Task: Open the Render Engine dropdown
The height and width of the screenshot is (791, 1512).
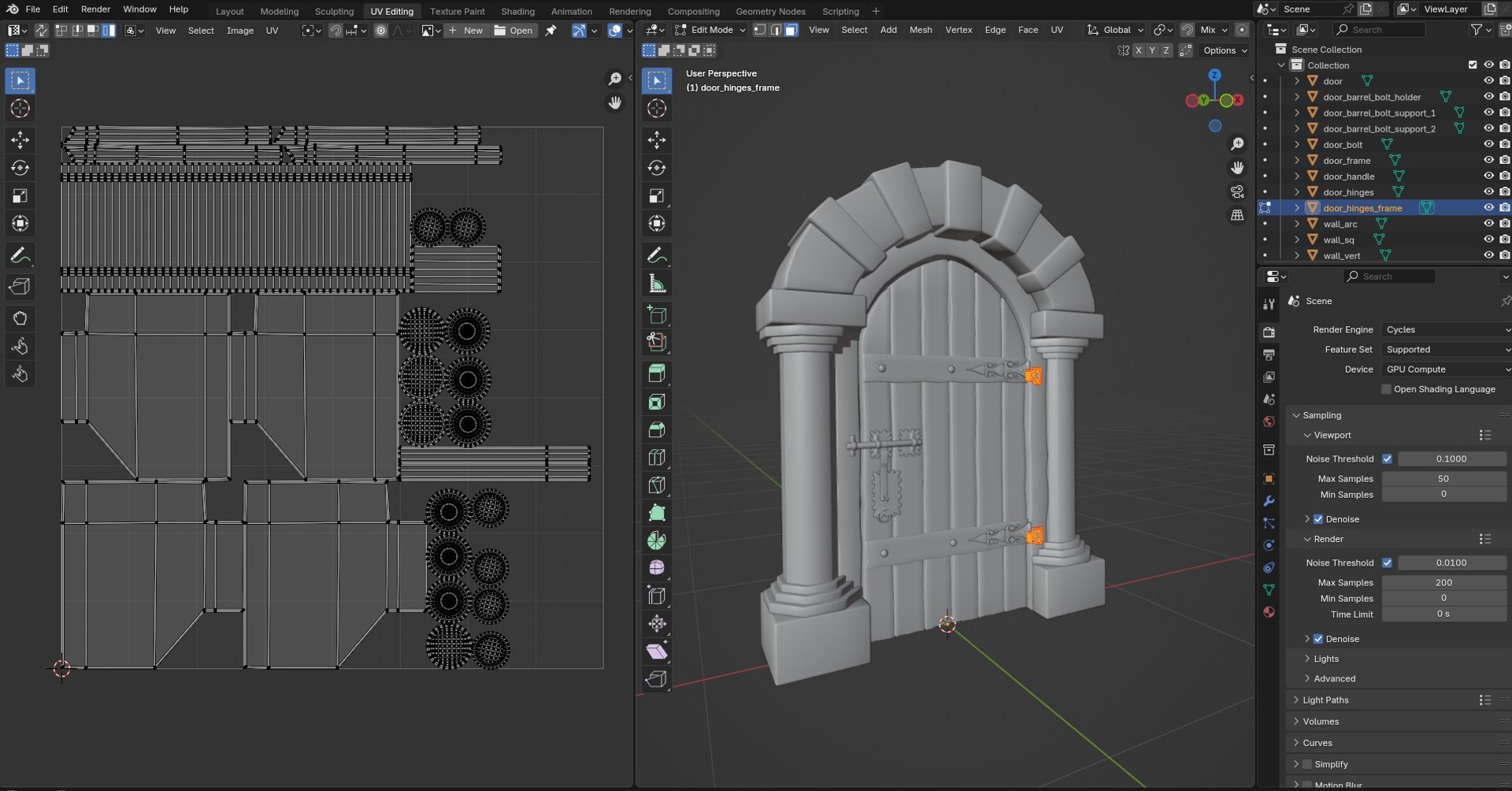Action: (1447, 329)
